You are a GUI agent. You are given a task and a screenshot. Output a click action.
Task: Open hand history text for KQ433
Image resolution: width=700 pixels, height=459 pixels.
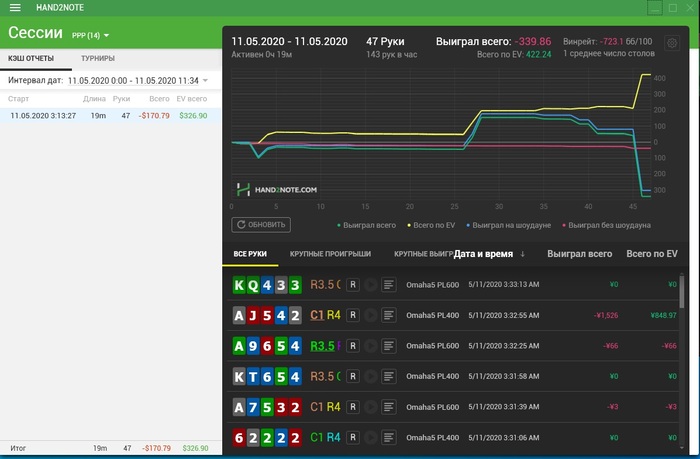pos(389,284)
